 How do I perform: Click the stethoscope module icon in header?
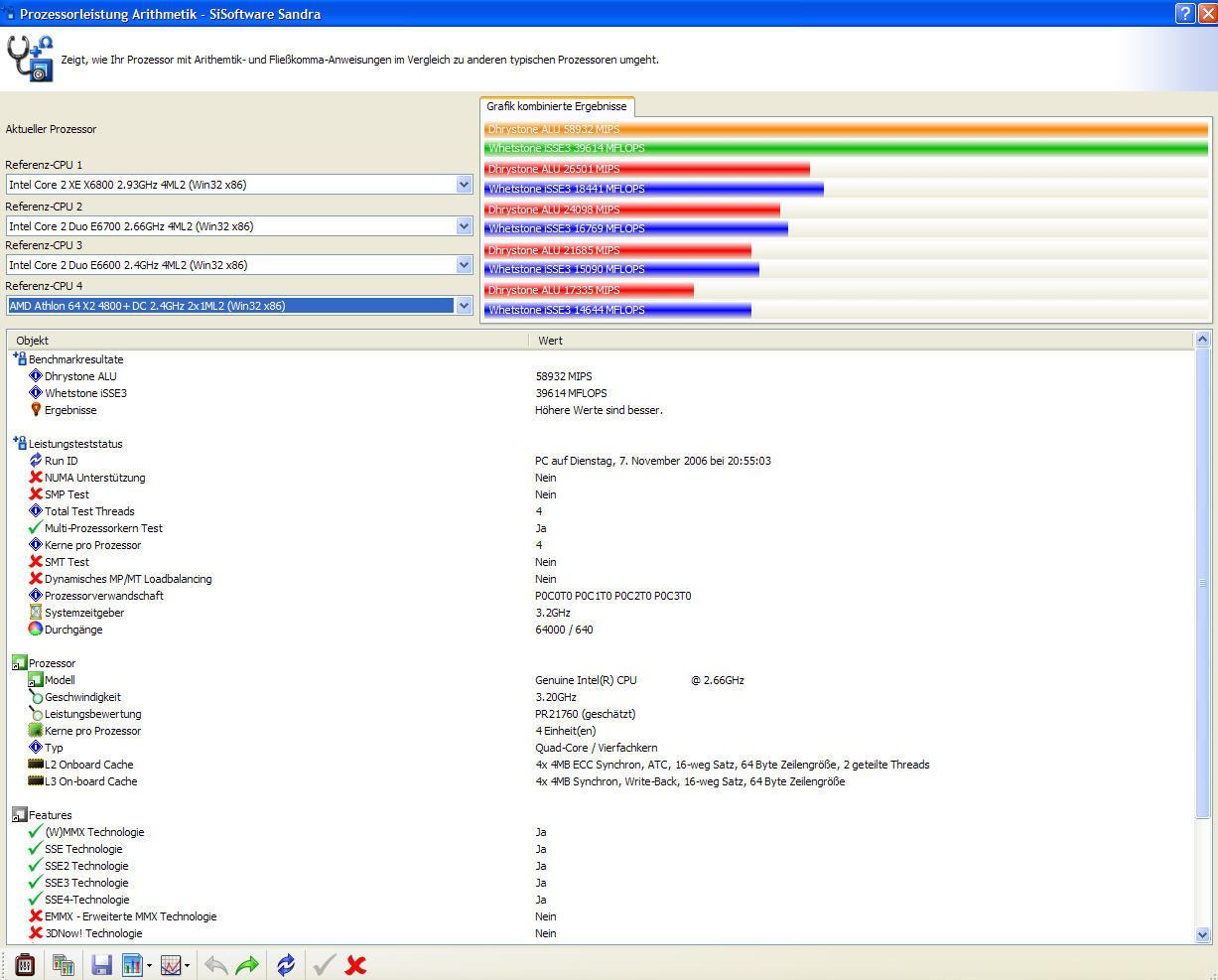click(30, 58)
